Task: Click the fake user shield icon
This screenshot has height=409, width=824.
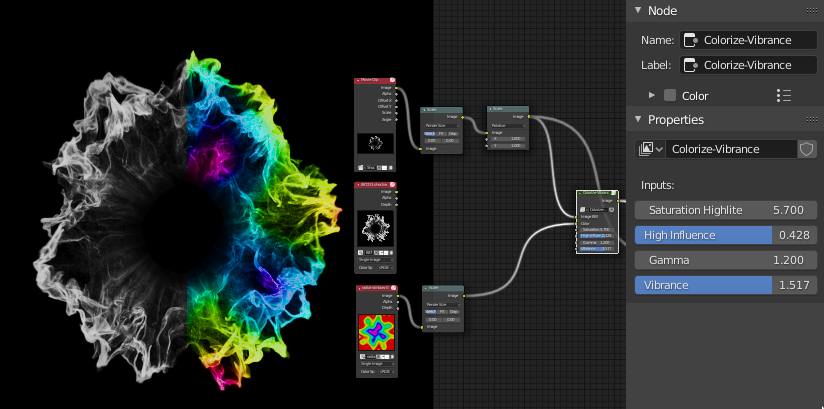Action: [807, 149]
